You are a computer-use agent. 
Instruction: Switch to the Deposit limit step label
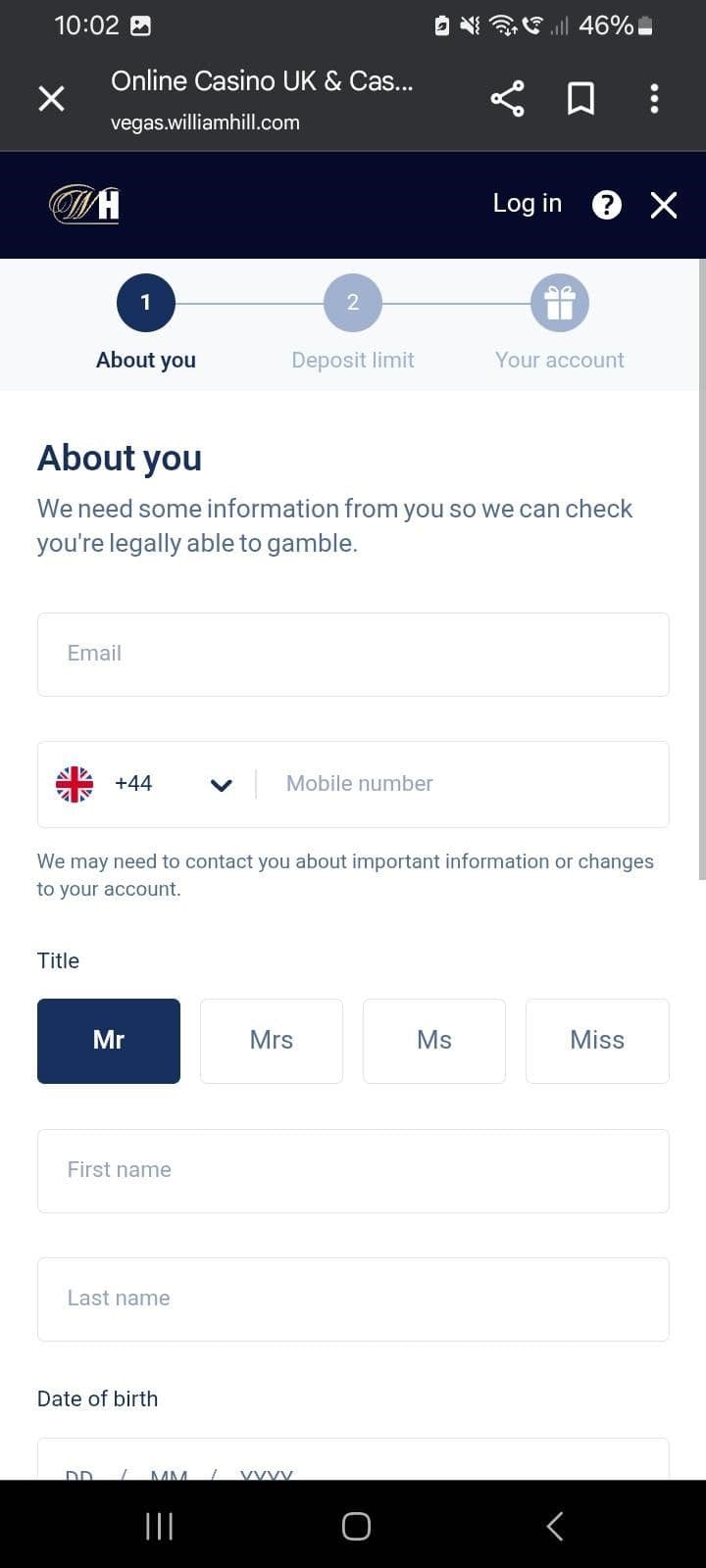tap(352, 360)
